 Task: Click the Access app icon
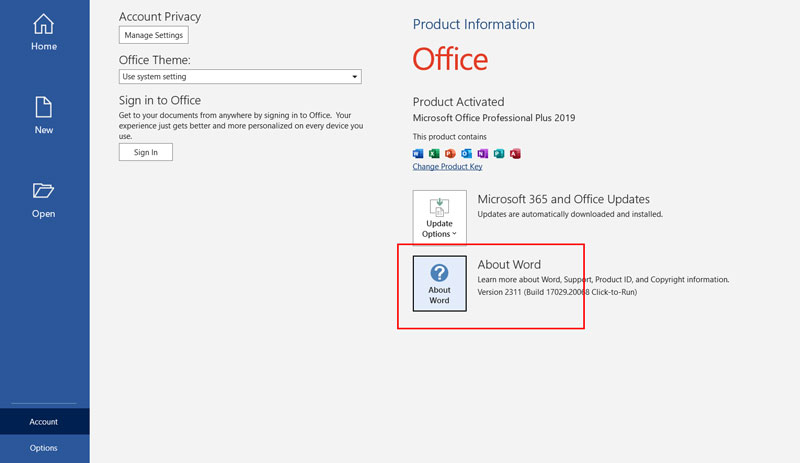point(515,153)
